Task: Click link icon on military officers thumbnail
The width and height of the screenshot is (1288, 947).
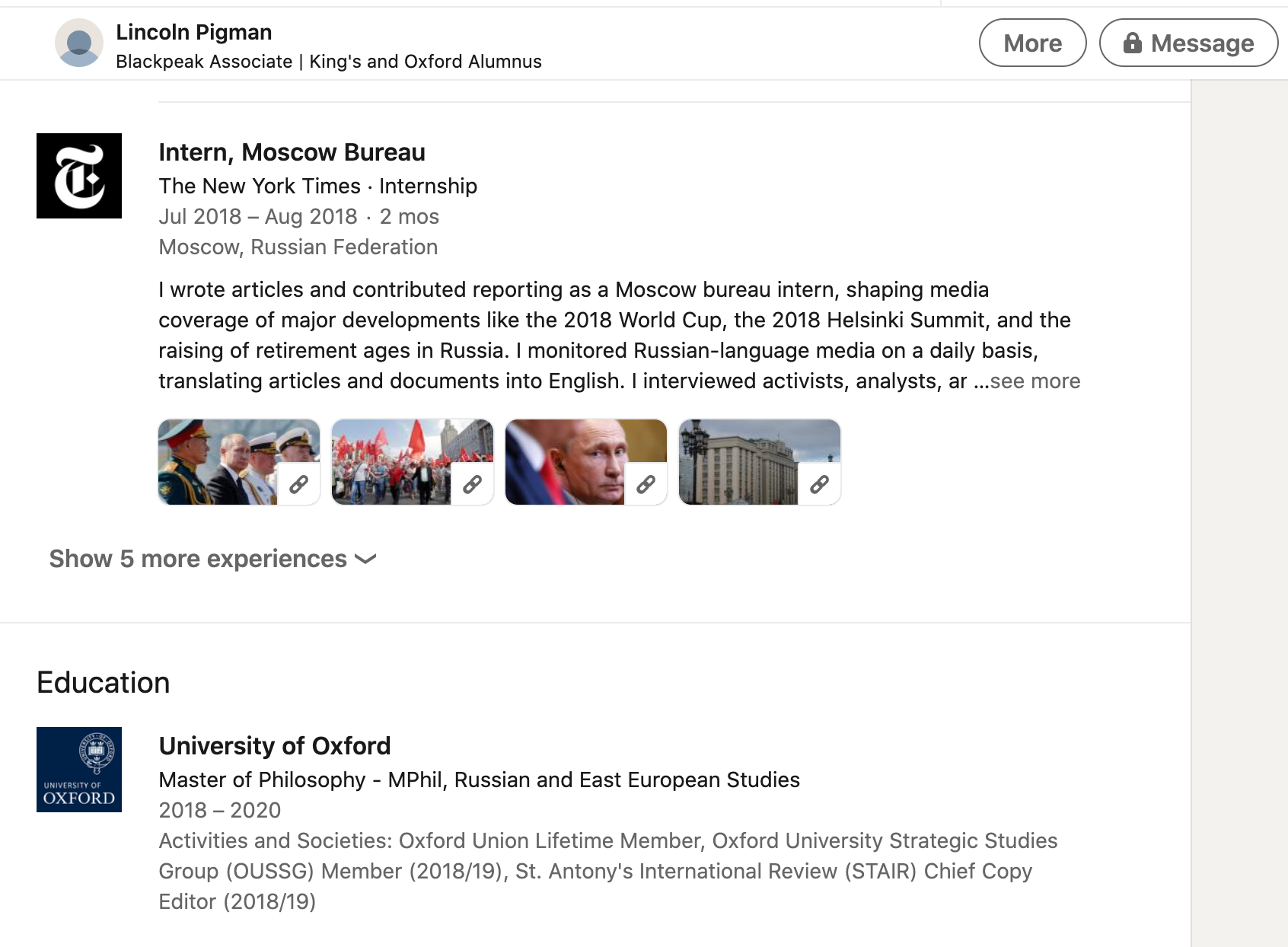Action: 299,484
